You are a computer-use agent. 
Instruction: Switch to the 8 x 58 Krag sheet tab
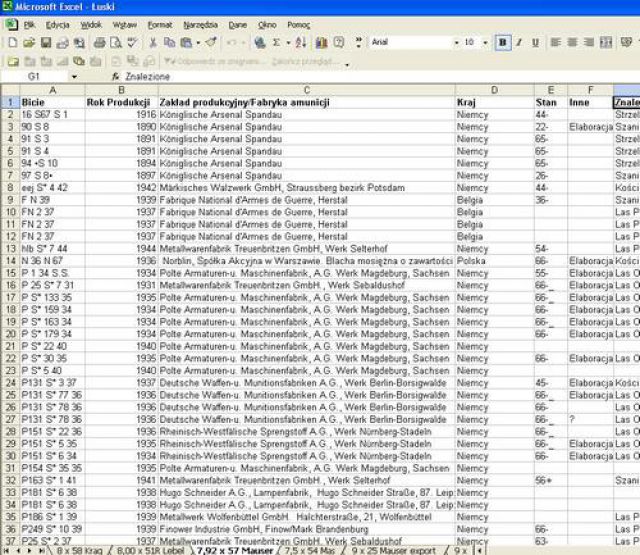tap(79, 550)
